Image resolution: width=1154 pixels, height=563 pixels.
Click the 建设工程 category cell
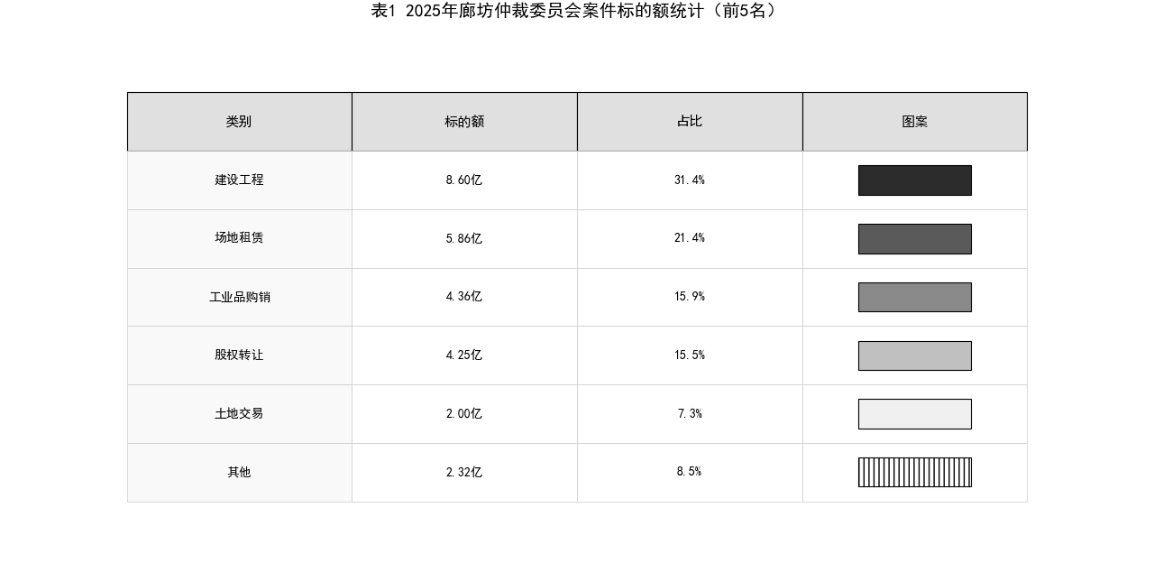click(239, 180)
